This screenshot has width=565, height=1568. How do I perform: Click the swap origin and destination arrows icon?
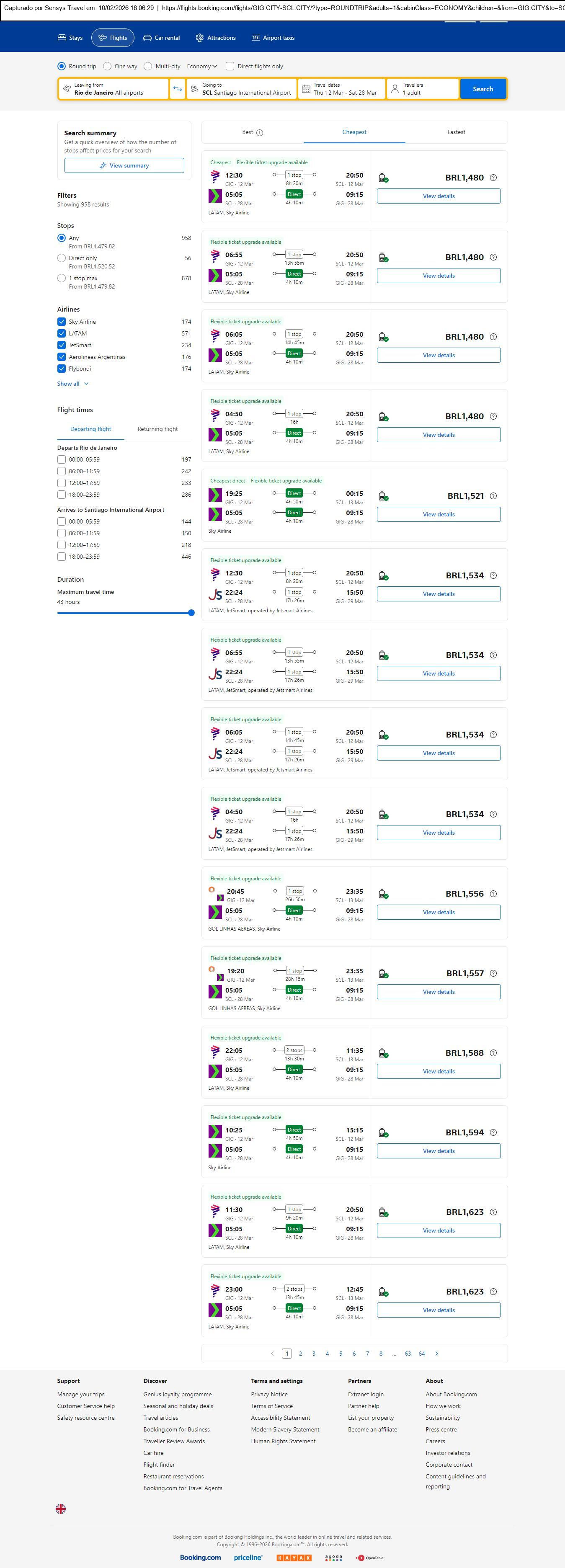click(x=177, y=89)
